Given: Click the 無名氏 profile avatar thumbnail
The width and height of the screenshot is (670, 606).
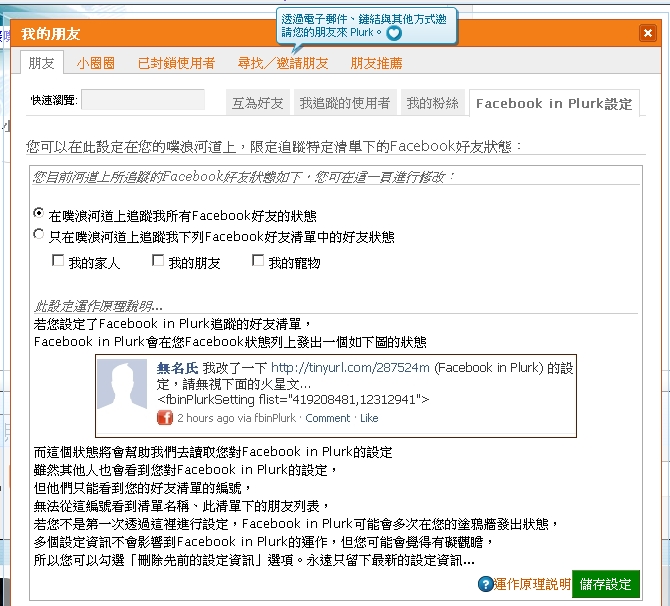Looking at the screenshot, I should point(122,384).
